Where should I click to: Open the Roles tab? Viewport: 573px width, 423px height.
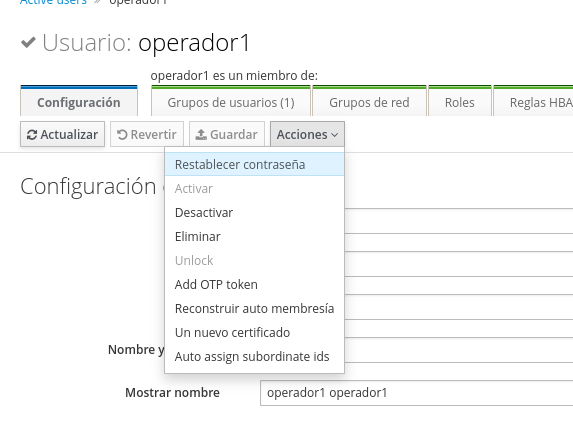(460, 102)
